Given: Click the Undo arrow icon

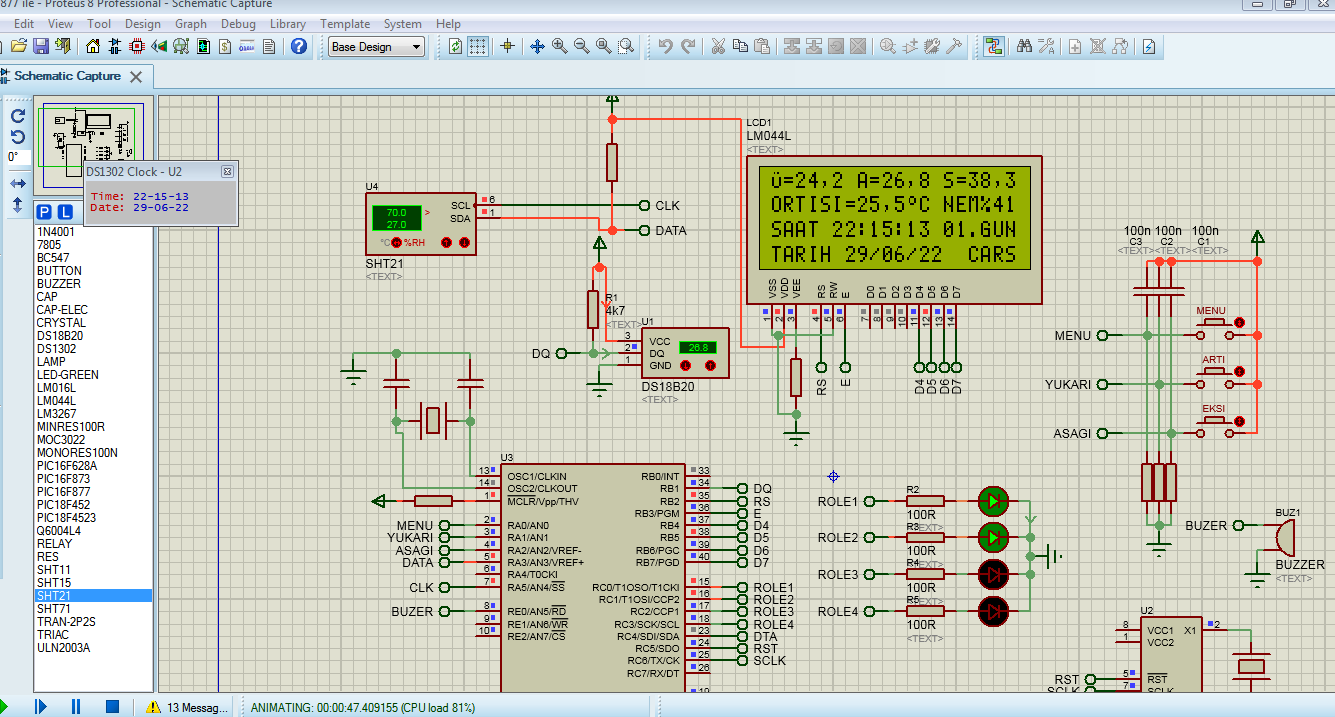Looking at the screenshot, I should point(665,46).
